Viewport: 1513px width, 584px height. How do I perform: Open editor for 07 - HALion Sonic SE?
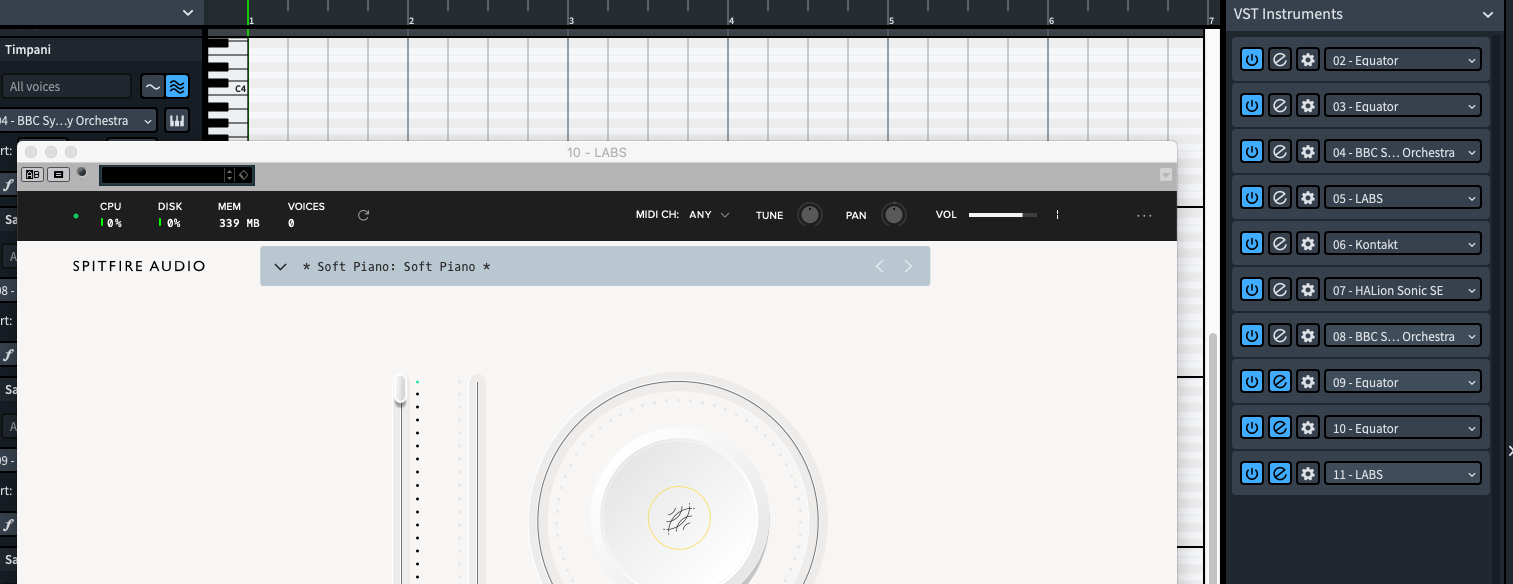(x=1279, y=290)
